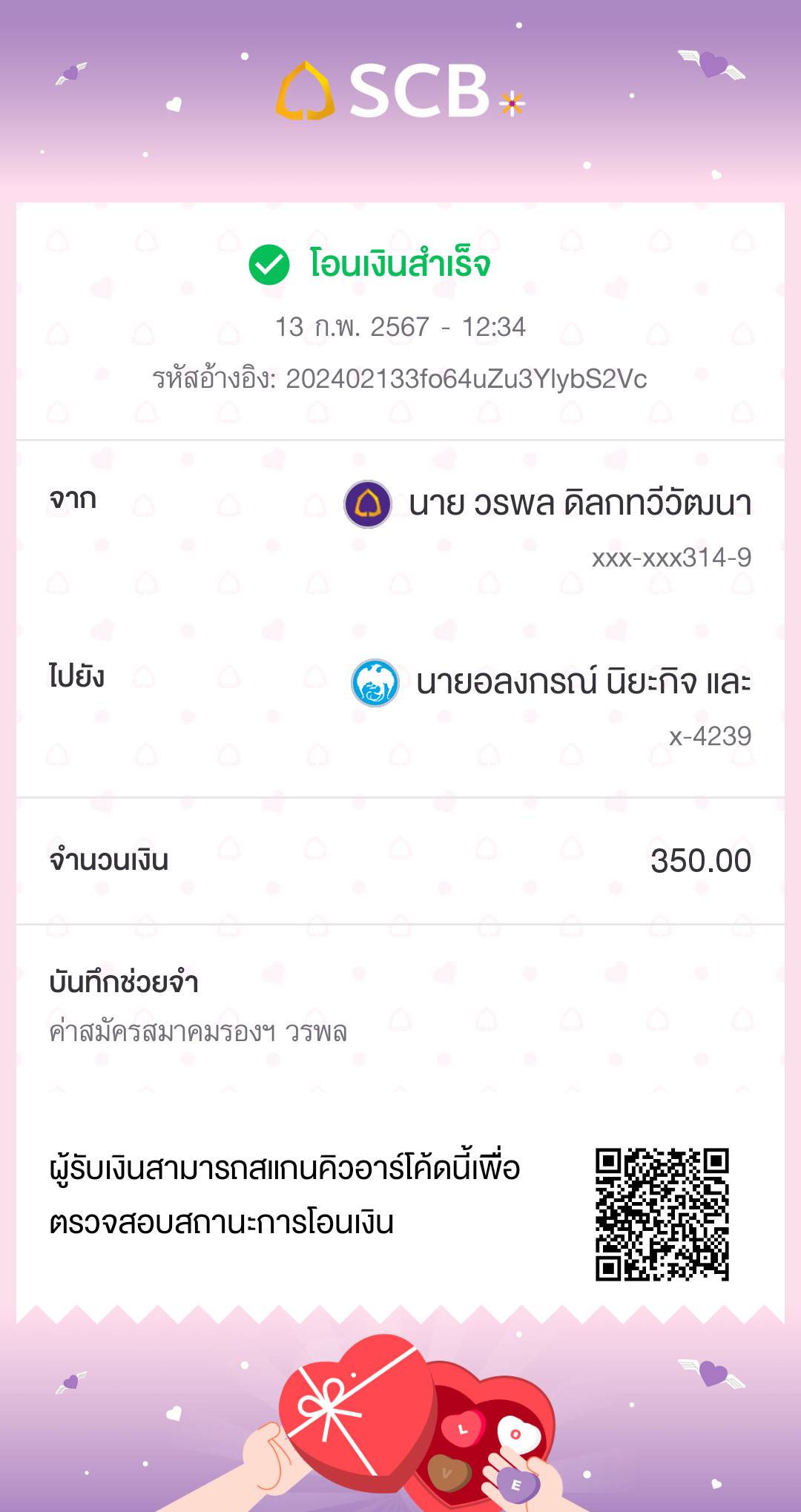Tap the winged heart at bottom right
This screenshot has width=801, height=1512.
712,1374
